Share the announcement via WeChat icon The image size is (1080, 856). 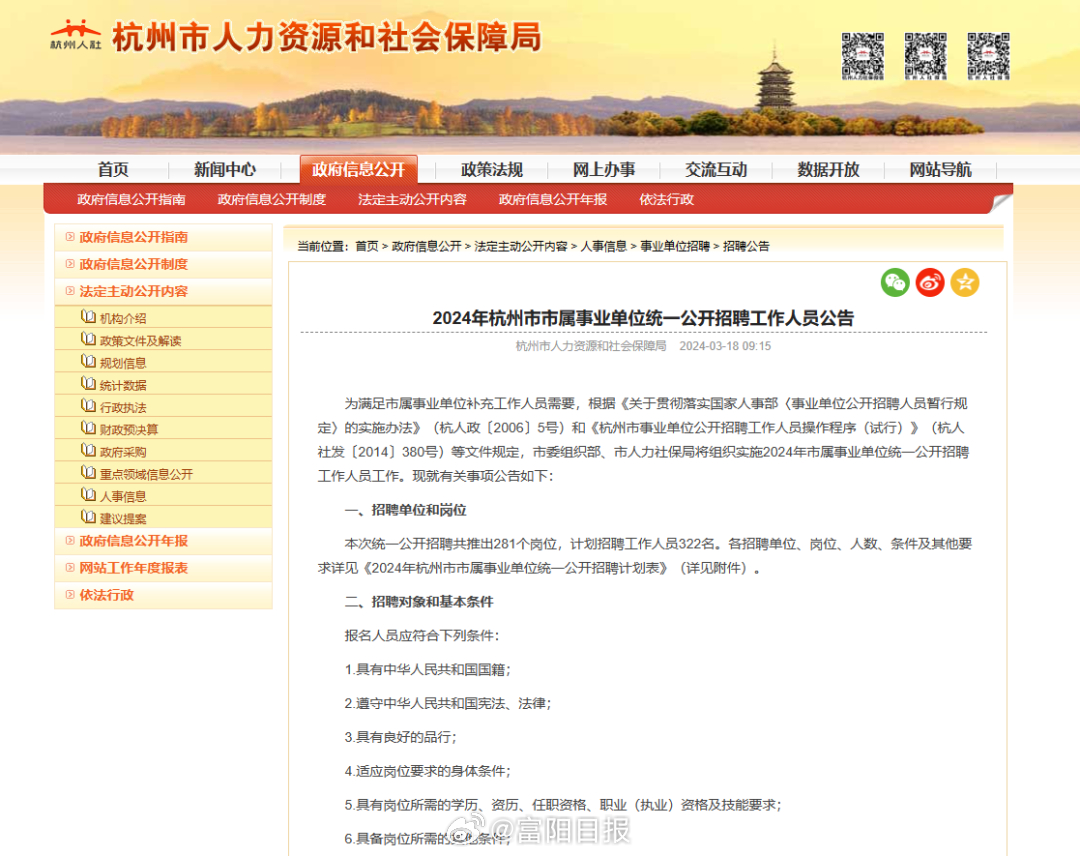(x=895, y=282)
